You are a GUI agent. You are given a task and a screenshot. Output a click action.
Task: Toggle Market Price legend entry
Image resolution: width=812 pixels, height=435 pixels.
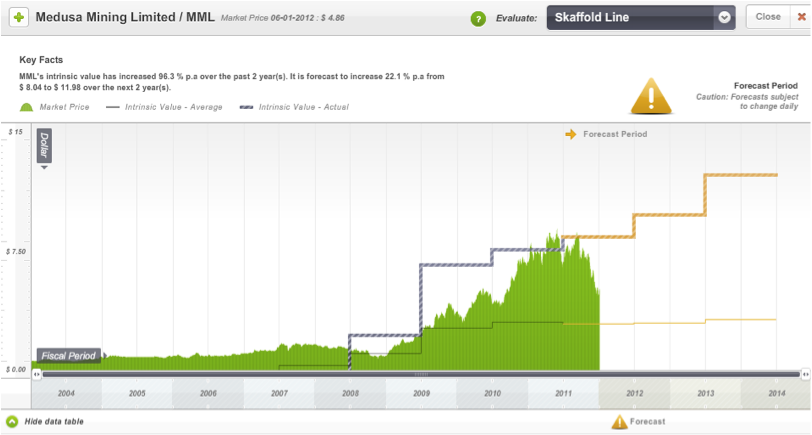pos(54,107)
